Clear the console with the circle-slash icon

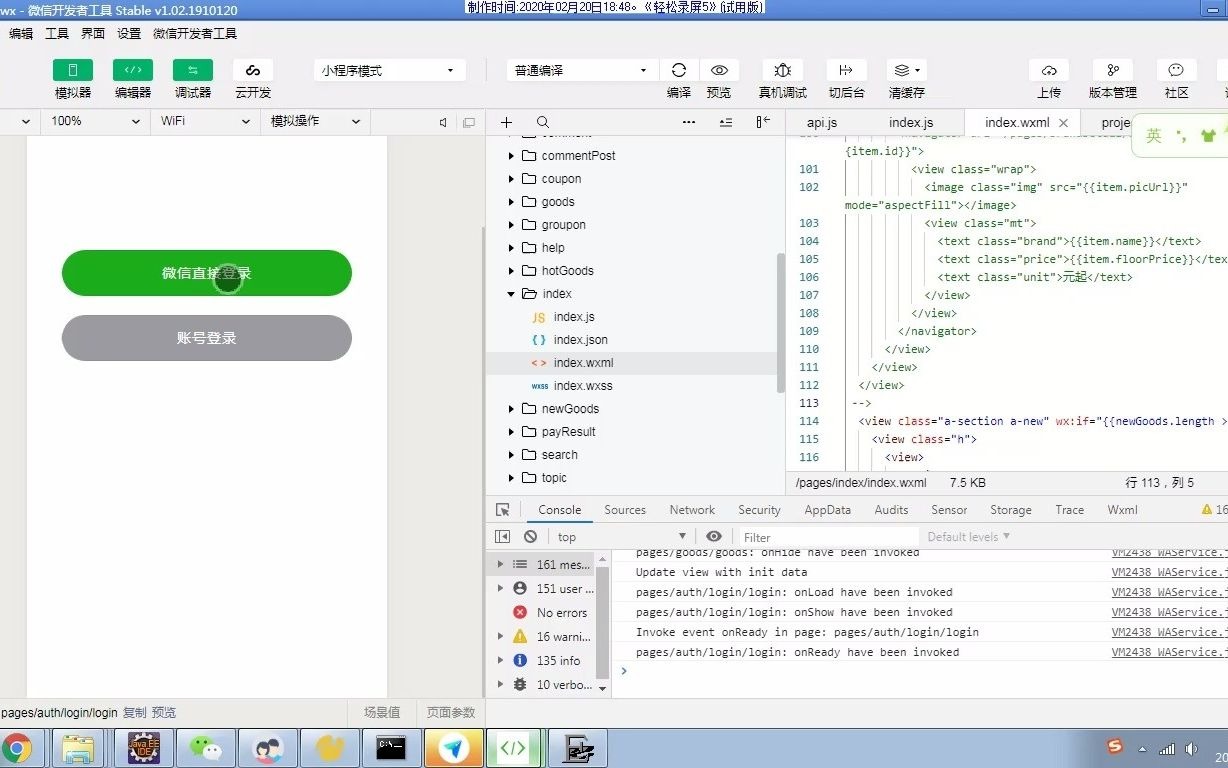point(531,536)
